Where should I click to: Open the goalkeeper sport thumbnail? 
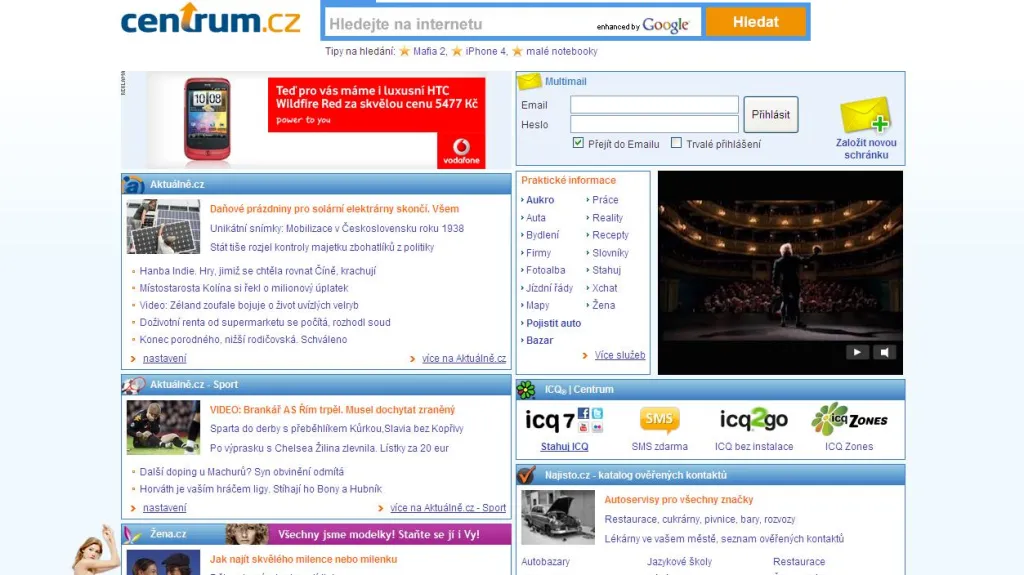(163, 427)
